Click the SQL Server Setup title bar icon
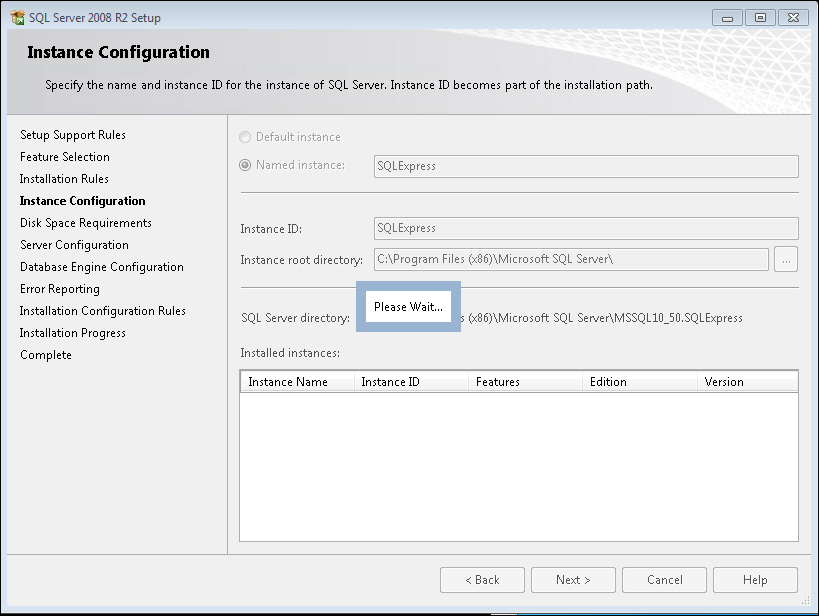 (17, 17)
